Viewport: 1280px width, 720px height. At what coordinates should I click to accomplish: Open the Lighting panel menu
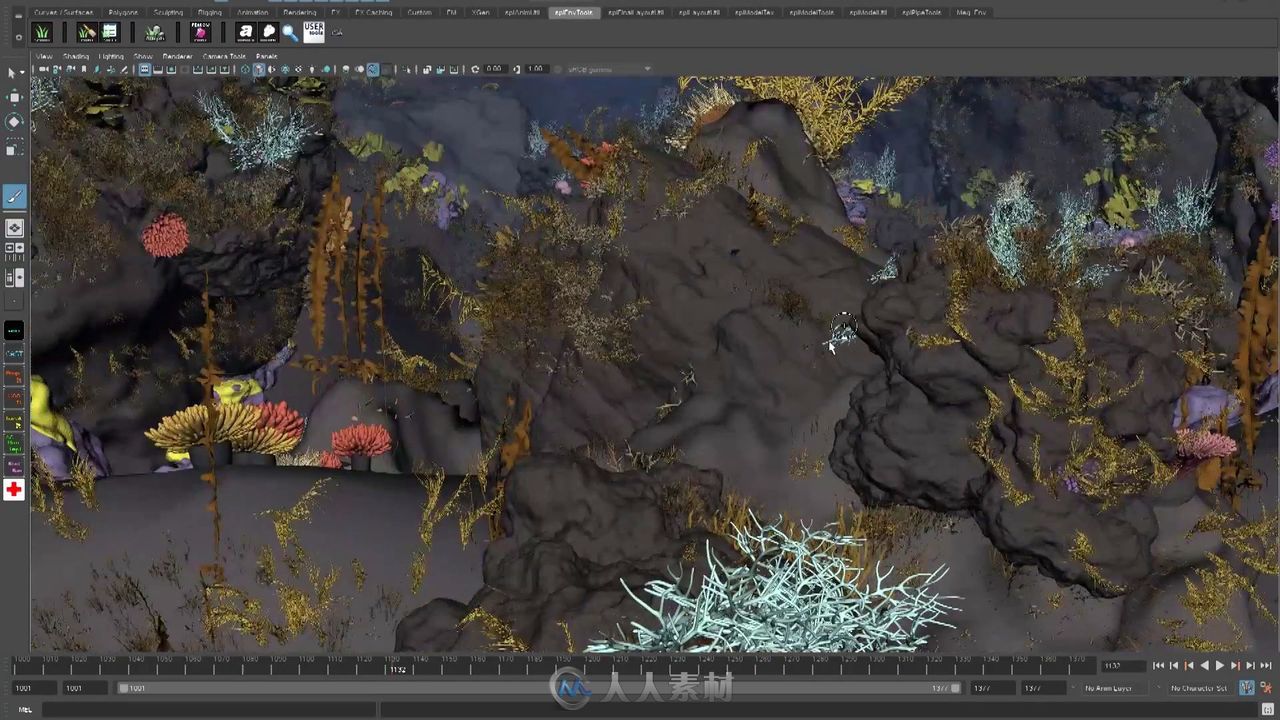point(111,56)
